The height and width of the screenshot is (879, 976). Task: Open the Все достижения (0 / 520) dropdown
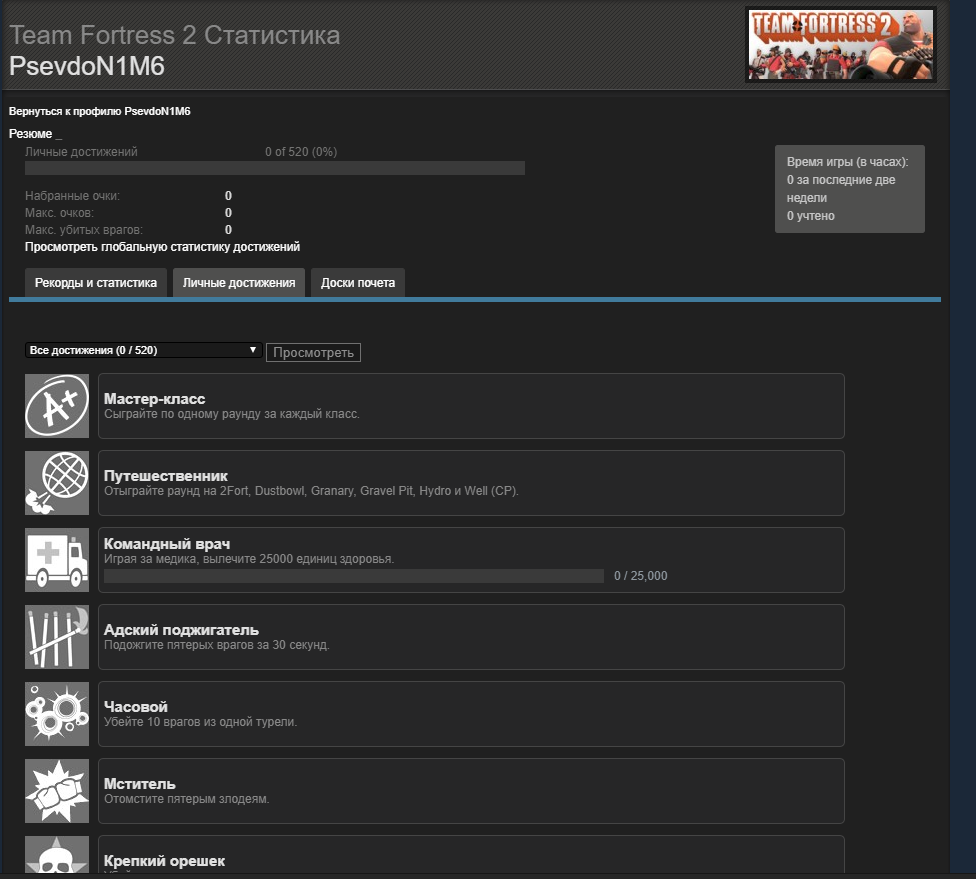[x=143, y=350]
